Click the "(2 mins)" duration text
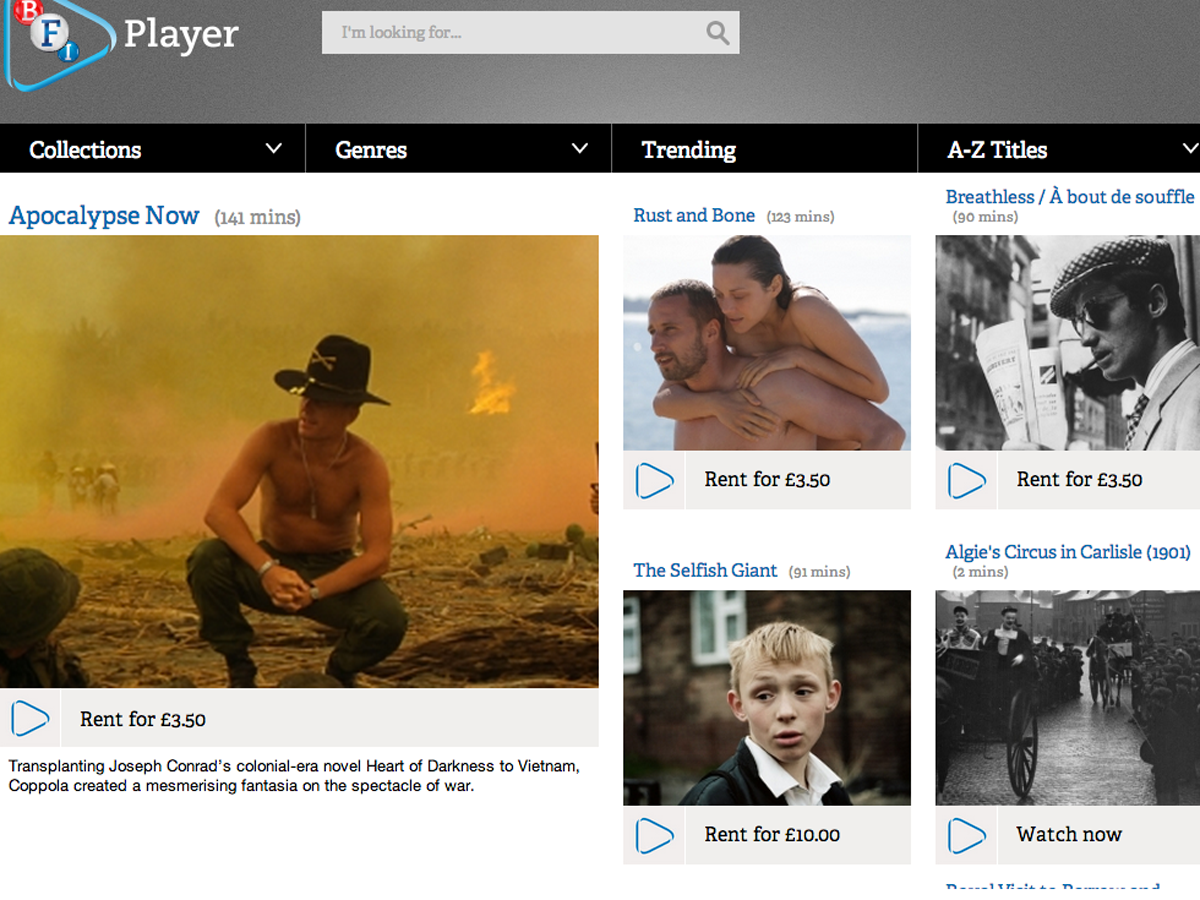 pos(980,572)
